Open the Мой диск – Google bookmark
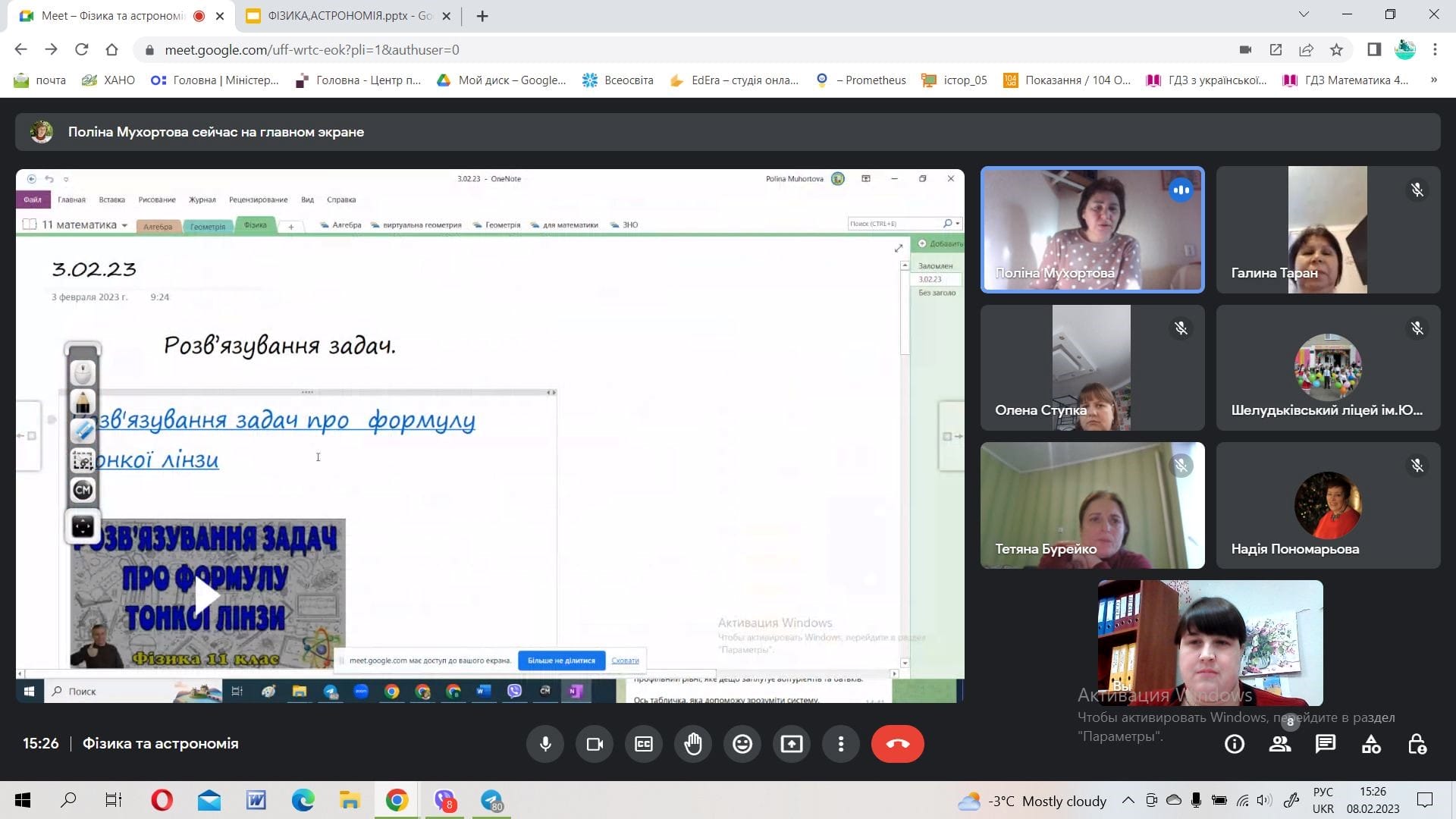The image size is (1456, 819). point(502,80)
